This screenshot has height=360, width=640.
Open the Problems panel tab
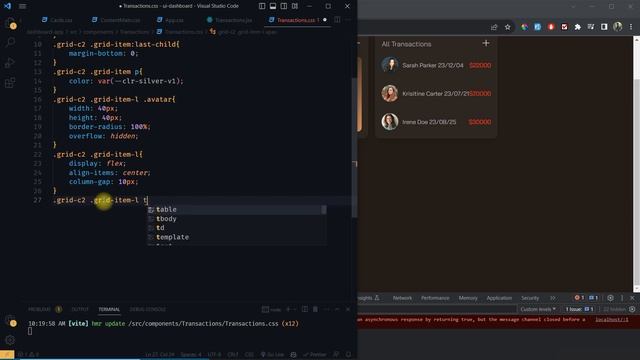[45, 309]
